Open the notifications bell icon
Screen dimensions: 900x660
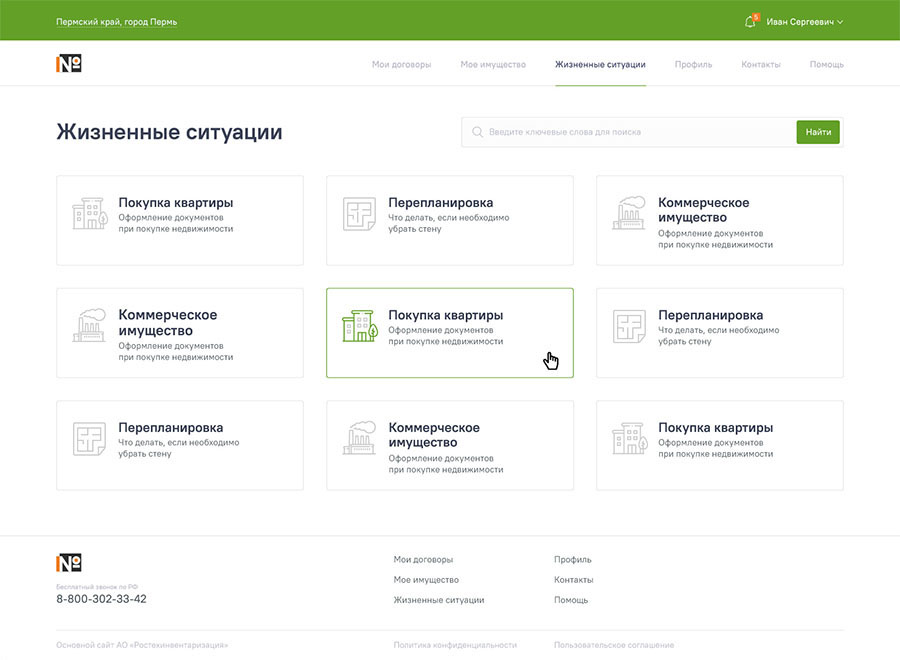pyautogui.click(x=750, y=22)
